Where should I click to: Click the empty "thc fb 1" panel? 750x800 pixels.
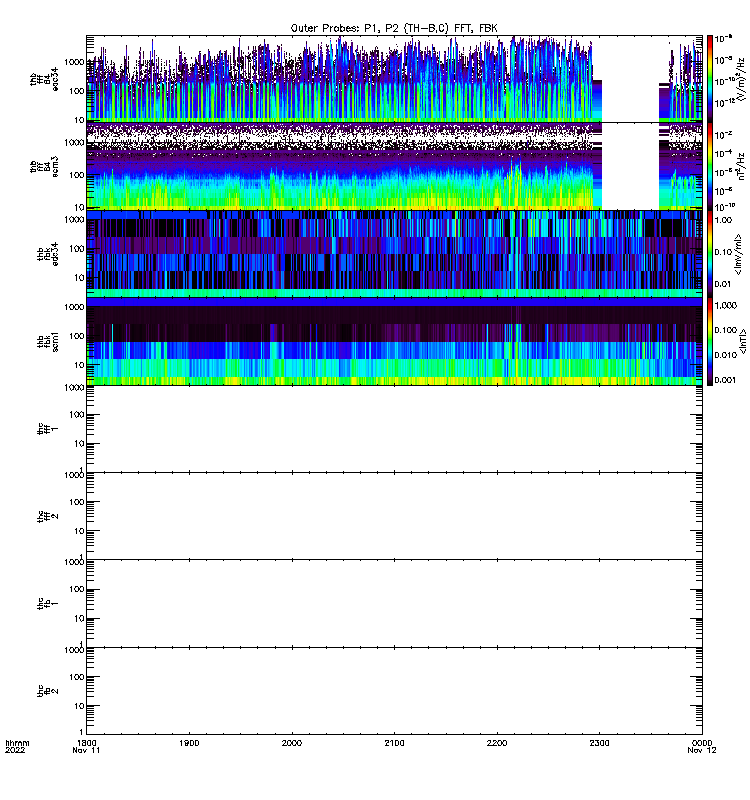point(394,604)
